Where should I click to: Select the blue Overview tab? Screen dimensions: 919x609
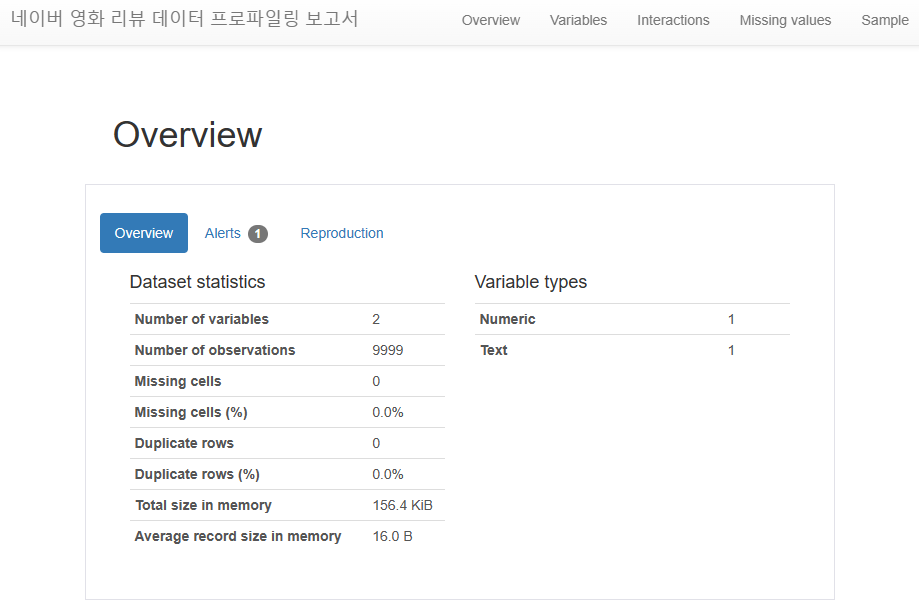coord(144,233)
